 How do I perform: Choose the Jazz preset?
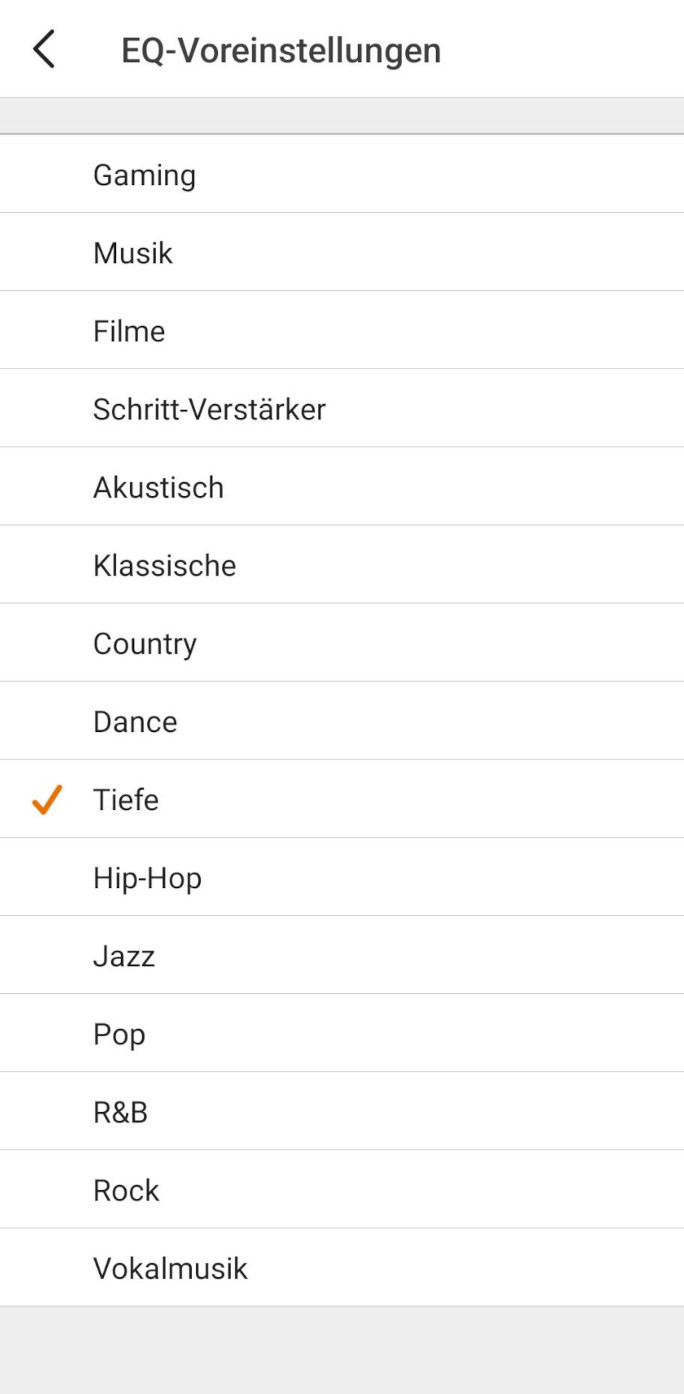340,956
